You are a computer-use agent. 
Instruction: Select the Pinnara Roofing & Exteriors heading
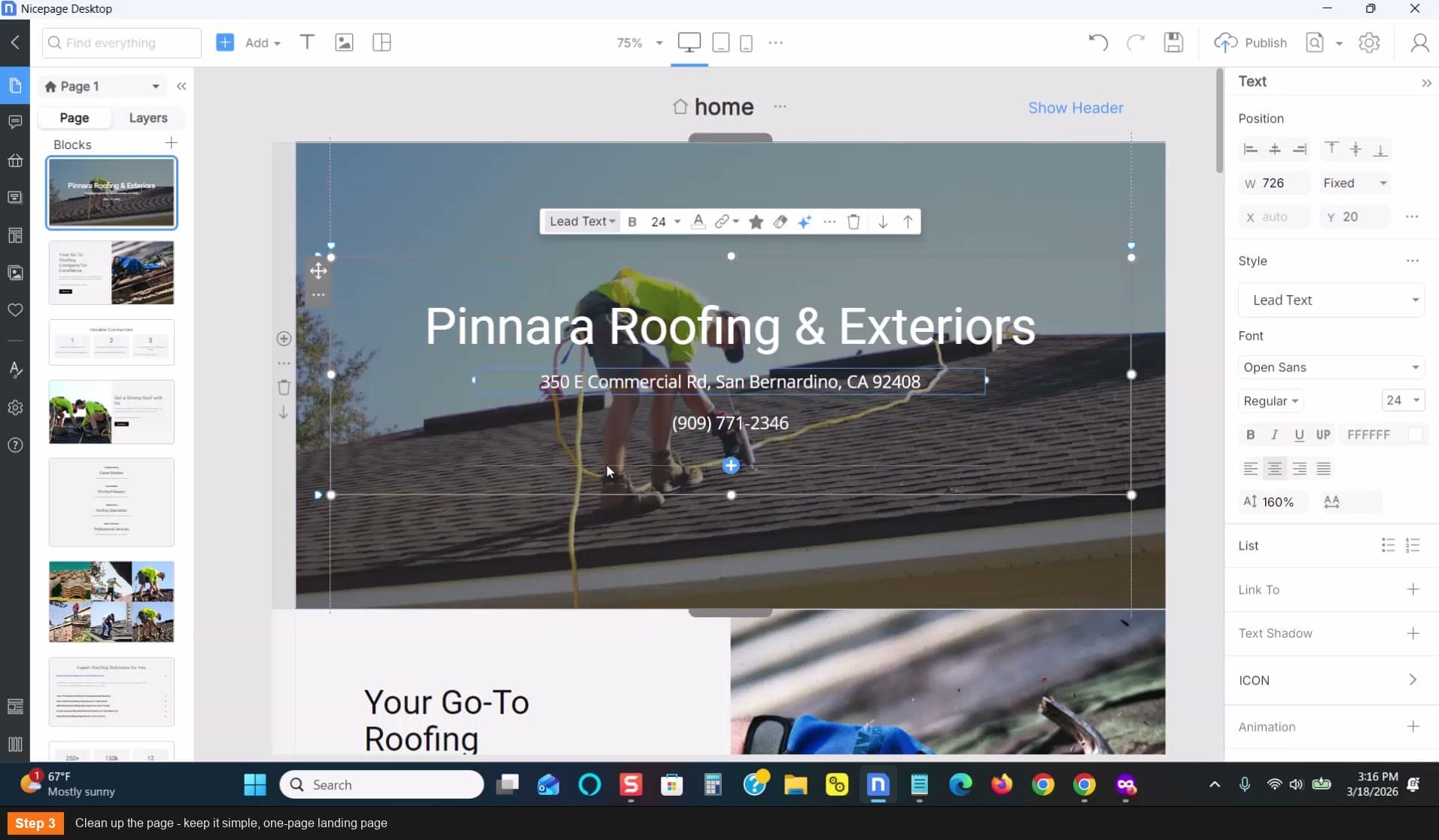[730, 327]
